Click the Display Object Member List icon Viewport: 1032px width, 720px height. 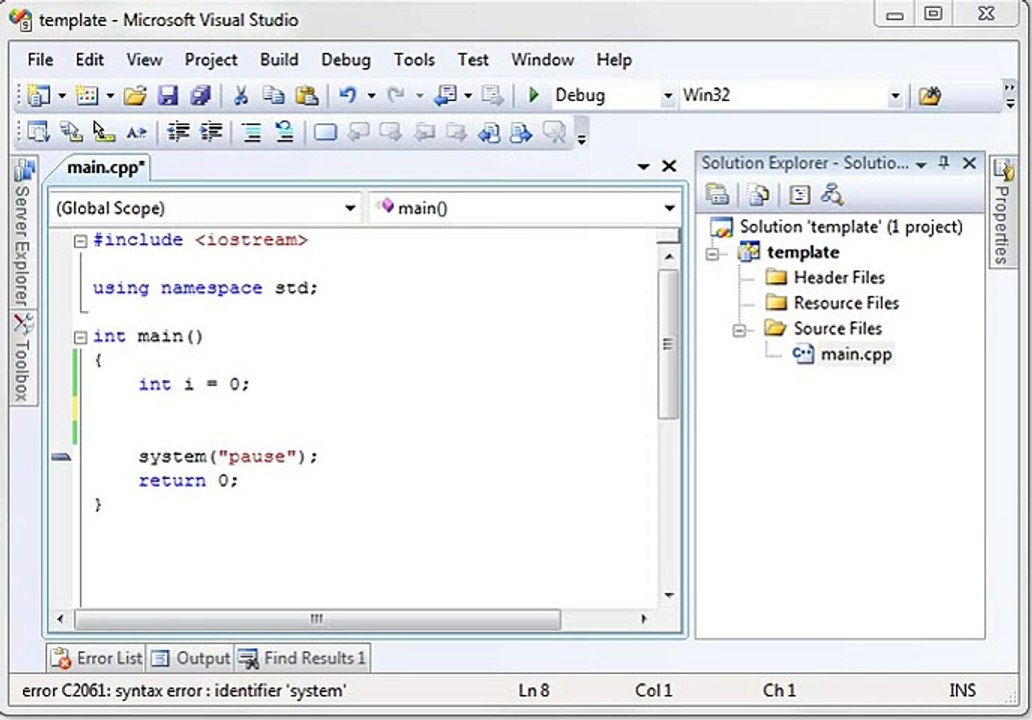pyautogui.click(x=38, y=132)
